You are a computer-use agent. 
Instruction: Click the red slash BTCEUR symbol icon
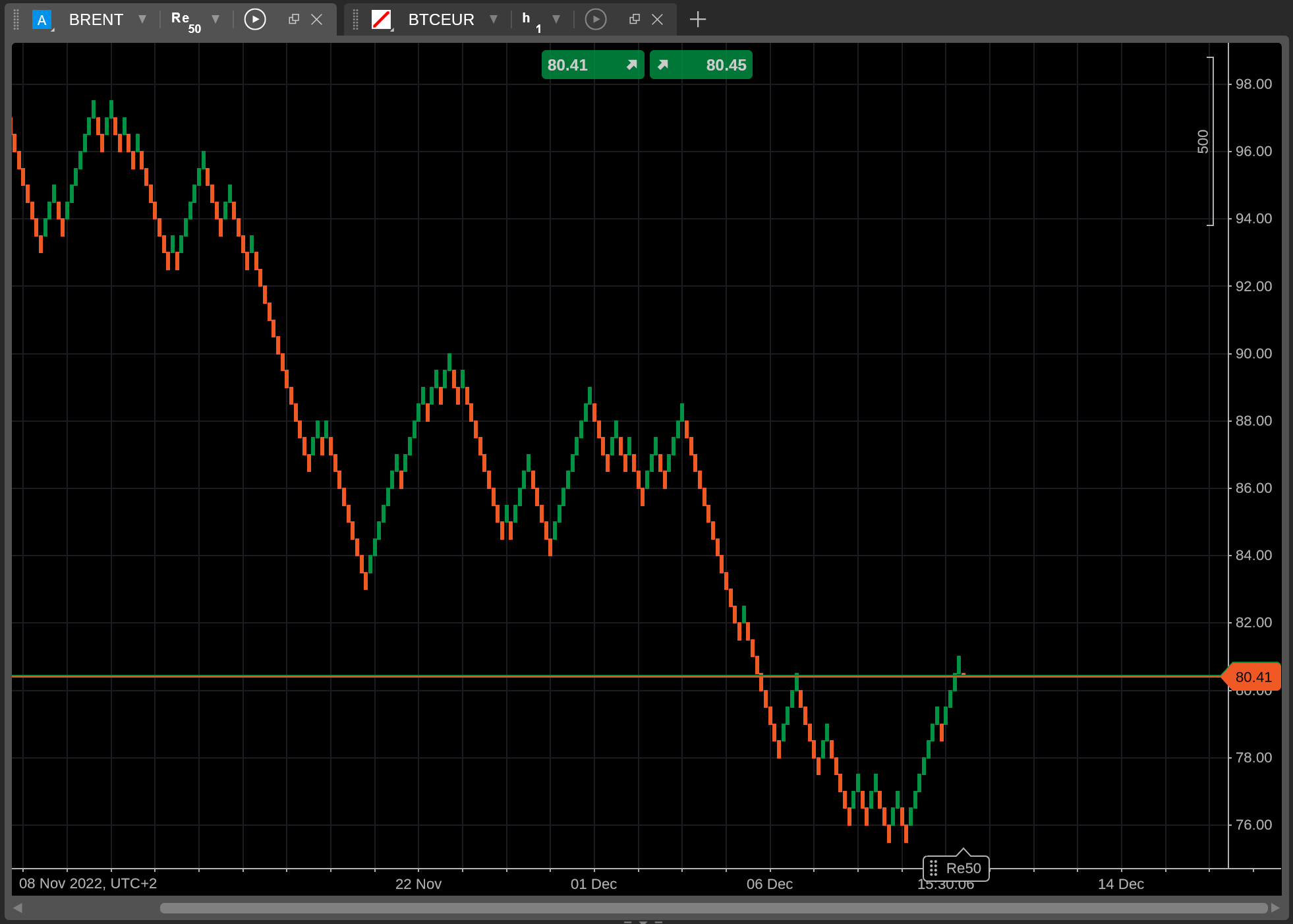point(382,20)
